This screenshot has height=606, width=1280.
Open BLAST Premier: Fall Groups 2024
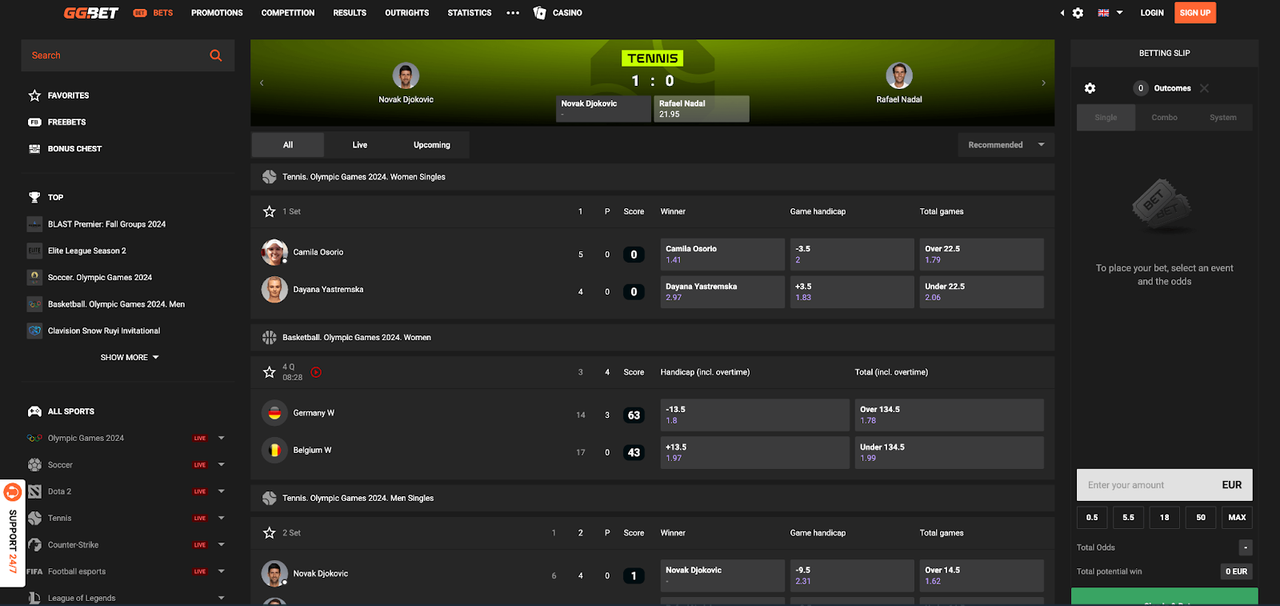[x=107, y=224]
